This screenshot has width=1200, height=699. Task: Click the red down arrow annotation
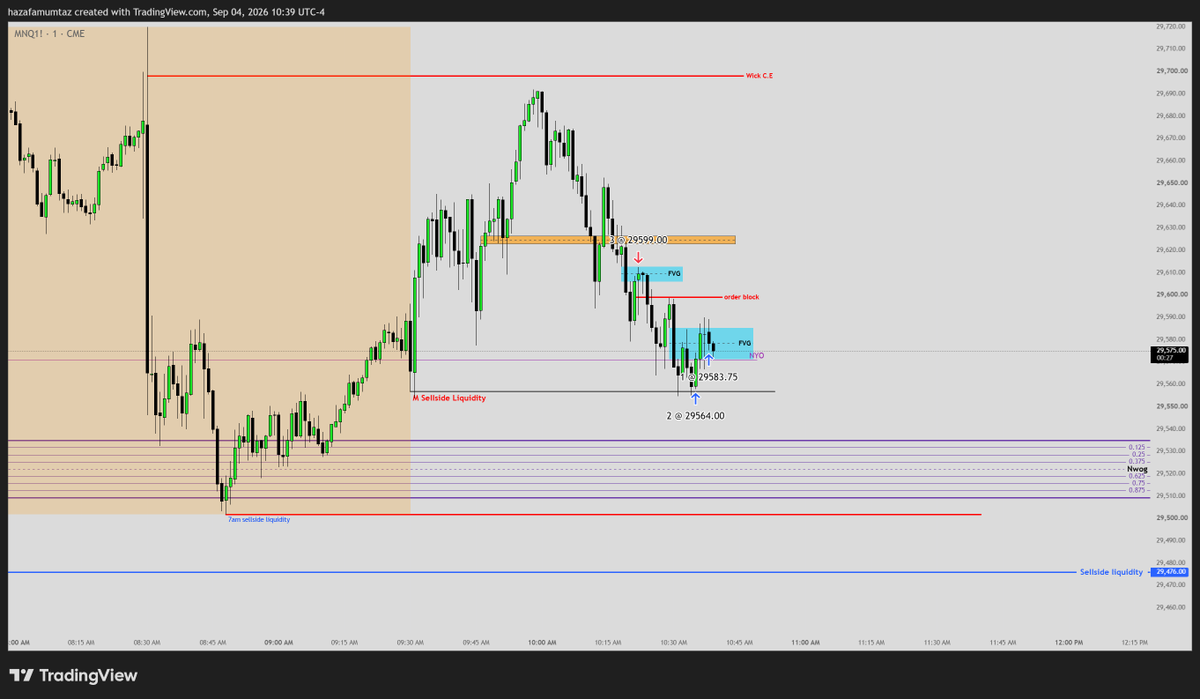638,258
